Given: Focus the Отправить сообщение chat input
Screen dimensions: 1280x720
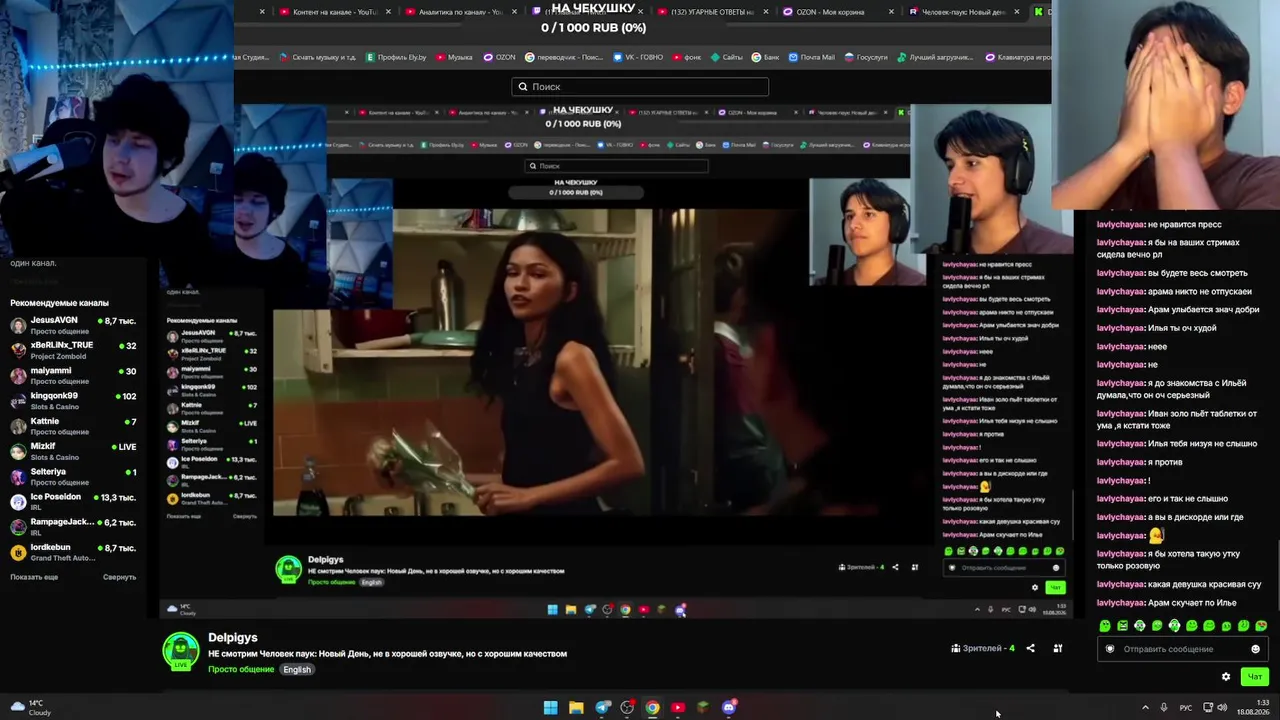Looking at the screenshot, I should tap(1181, 649).
